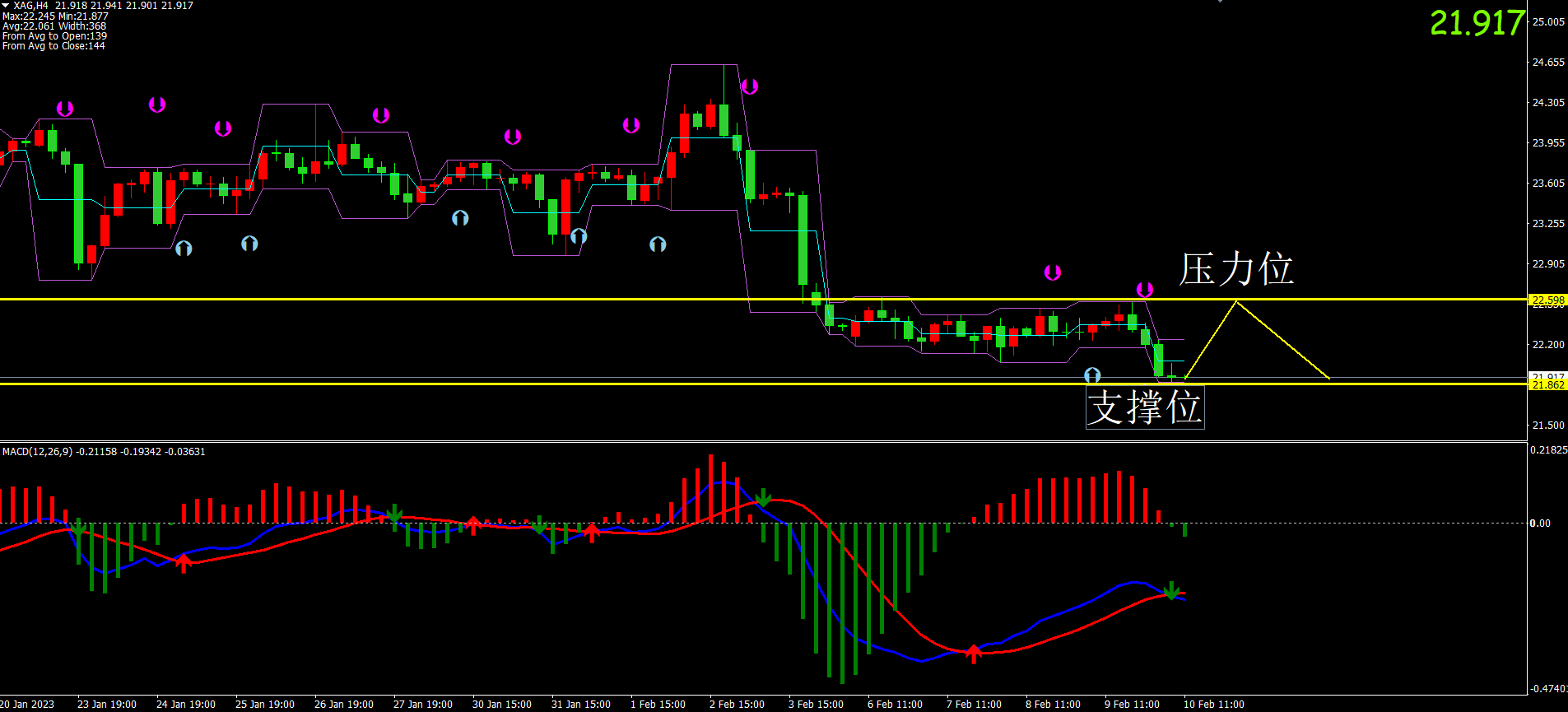Select the red up arrow at the MACD trough

coord(974,654)
